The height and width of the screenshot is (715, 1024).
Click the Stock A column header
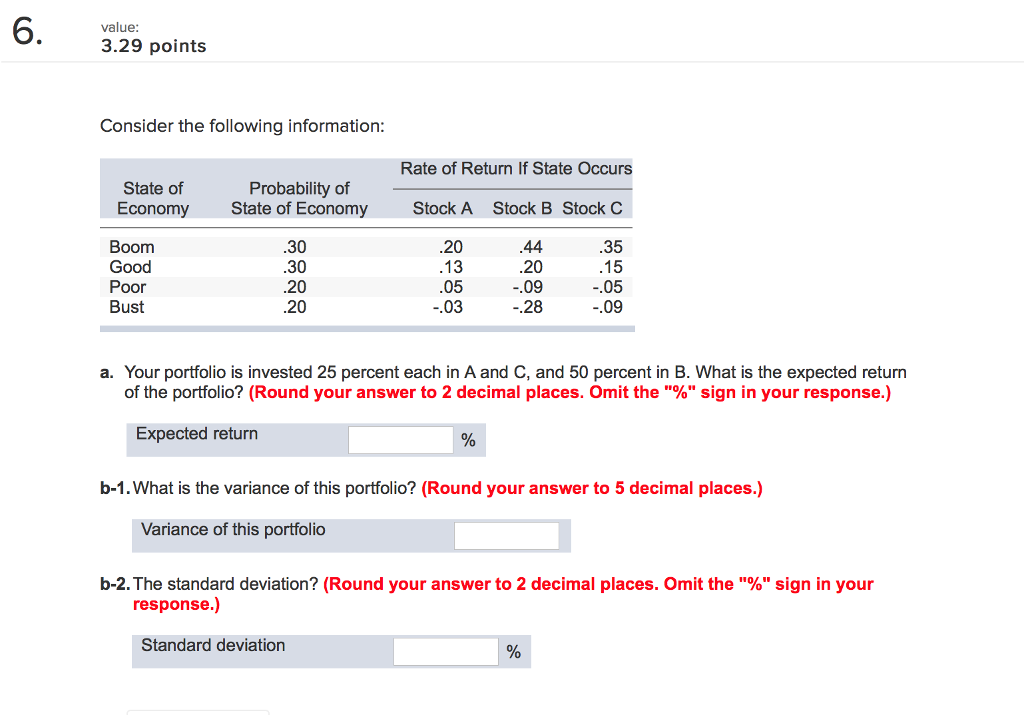442,208
